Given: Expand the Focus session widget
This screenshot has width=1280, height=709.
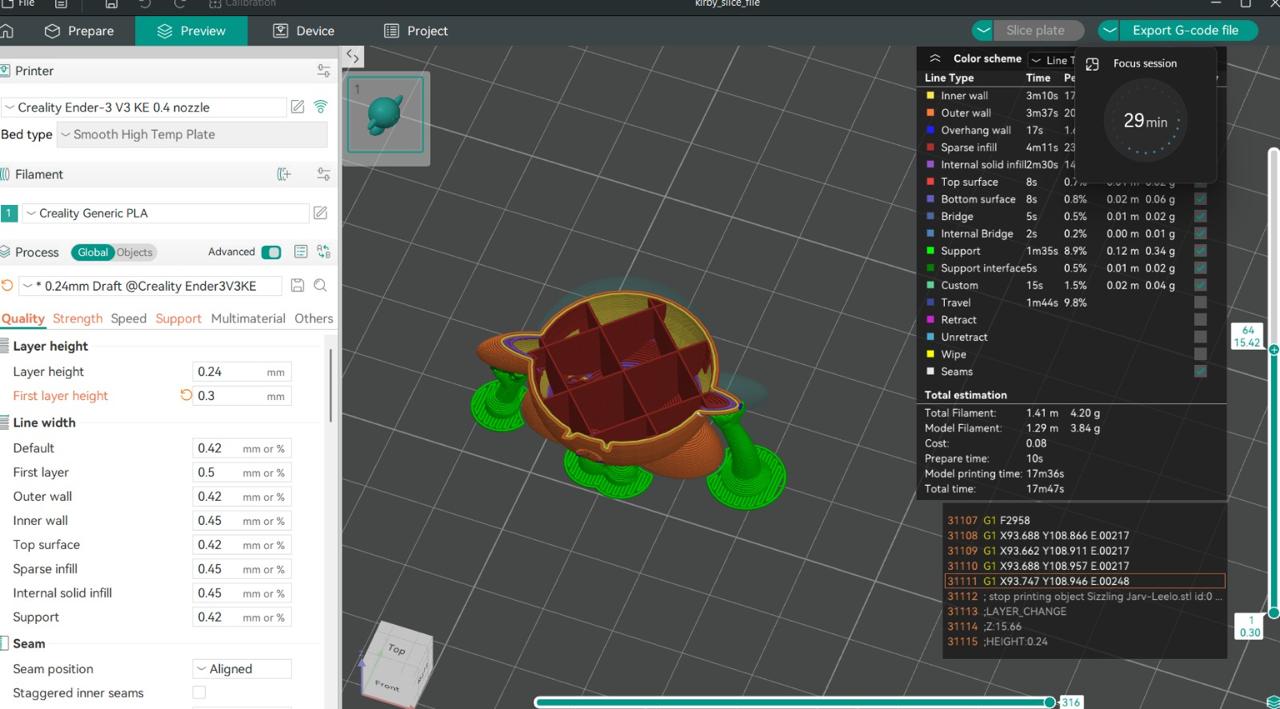Looking at the screenshot, I should tap(1092, 64).
